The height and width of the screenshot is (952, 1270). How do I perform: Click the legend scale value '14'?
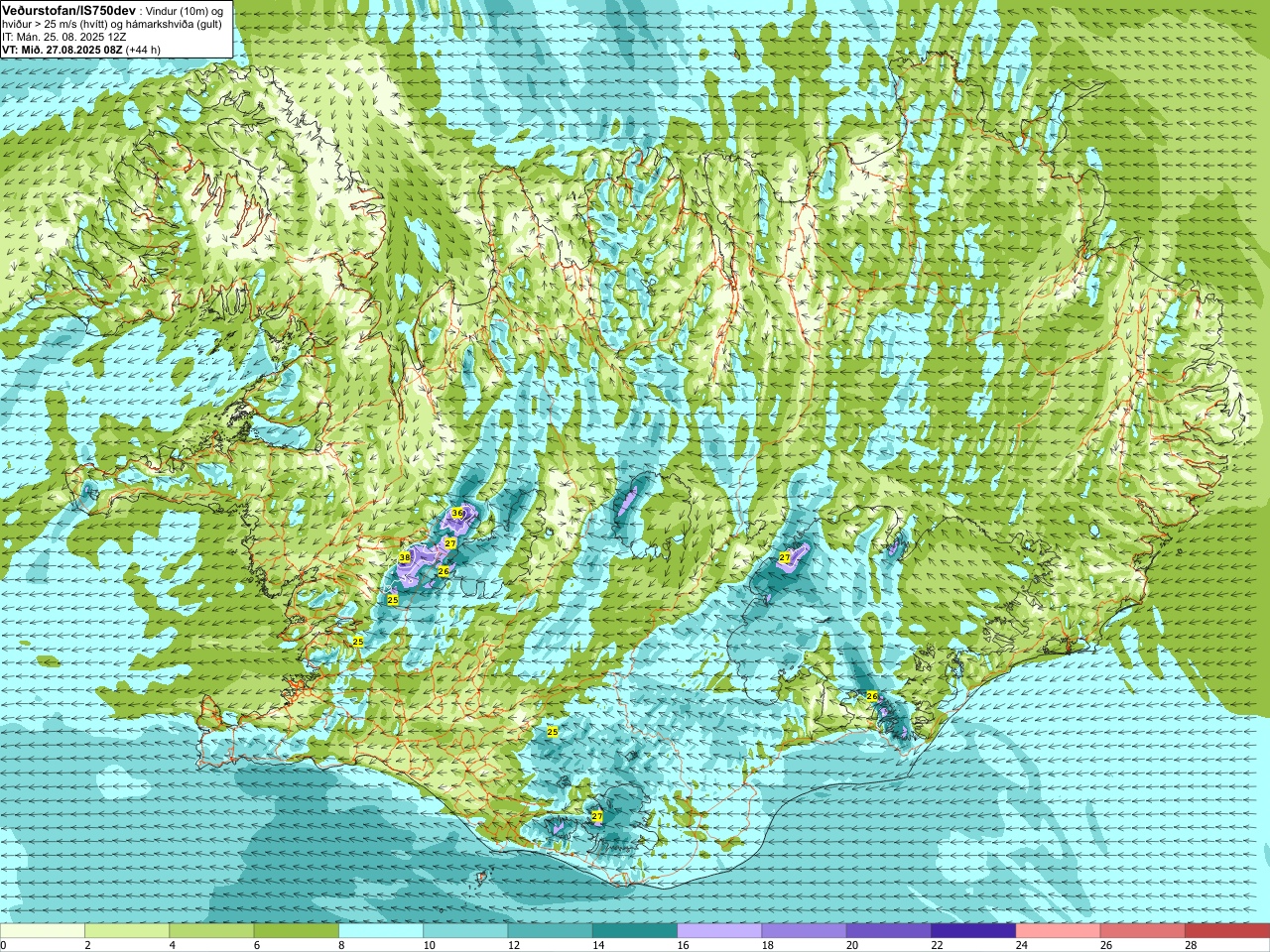[x=598, y=945]
